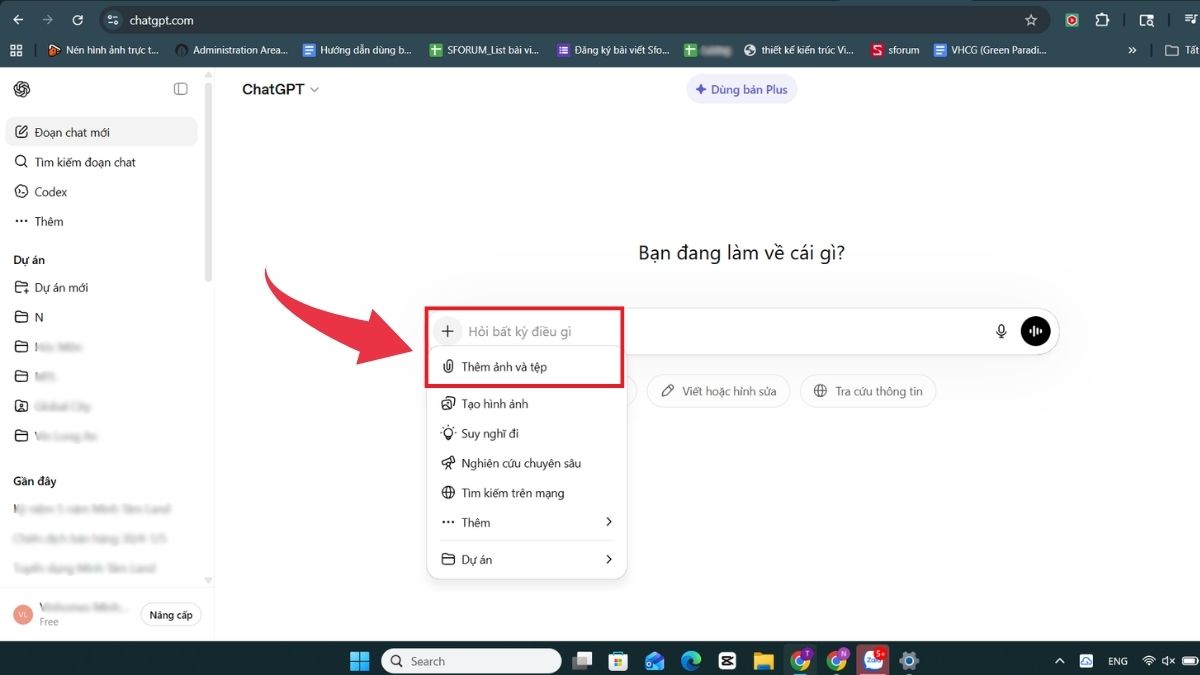Click the Tra cứu thông tin suggestion chip
The height and width of the screenshot is (675, 1200).
click(x=868, y=391)
